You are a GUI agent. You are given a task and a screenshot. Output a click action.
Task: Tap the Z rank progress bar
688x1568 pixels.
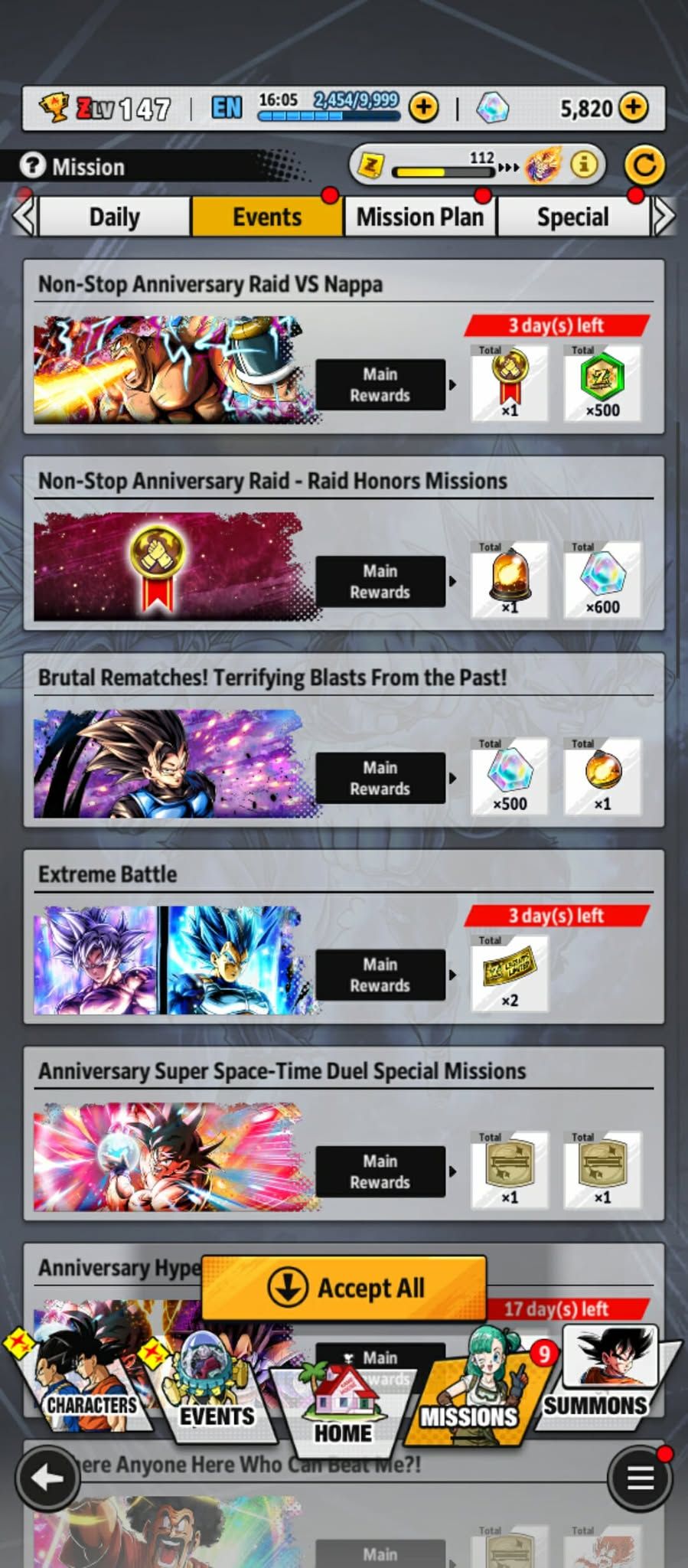tap(444, 169)
